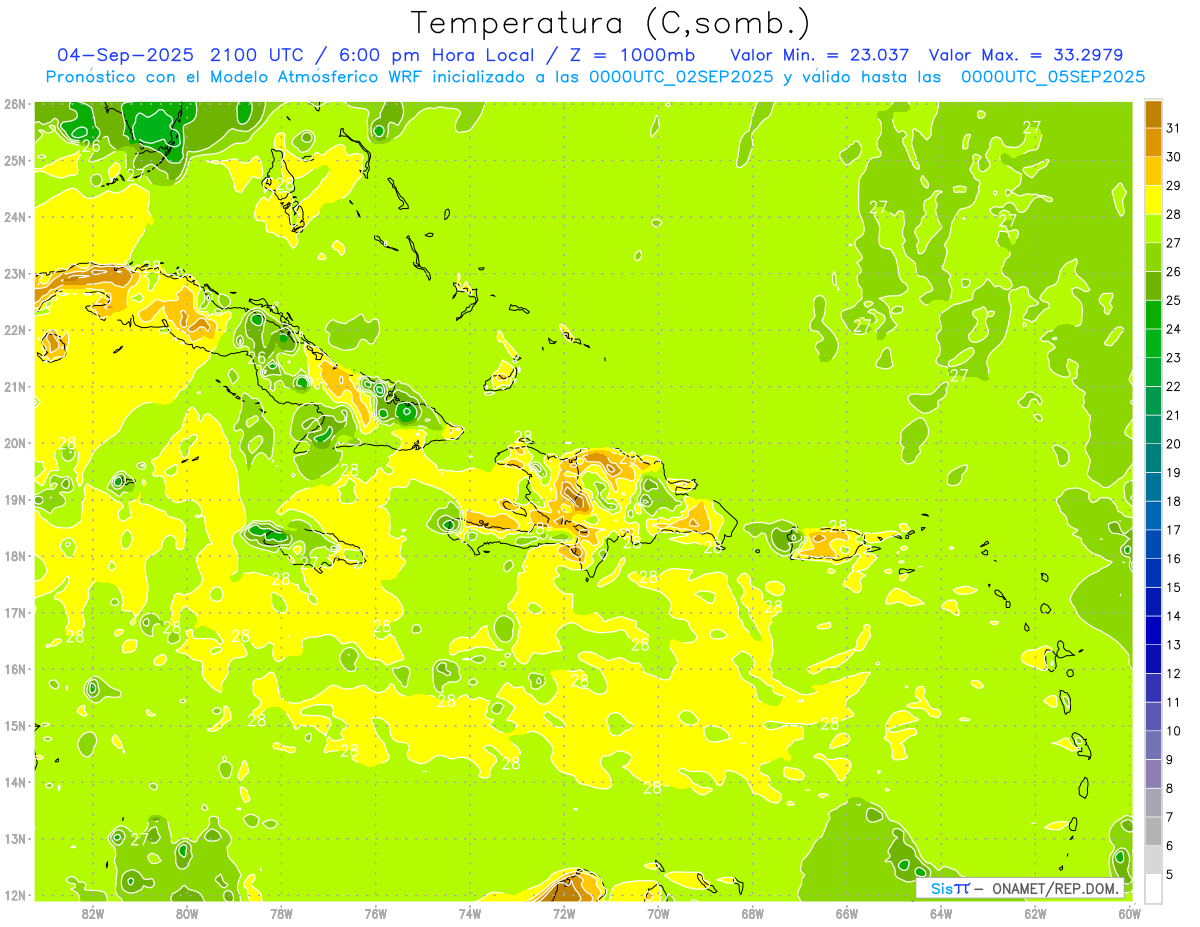This screenshot has width=1200, height=927.
Task: Click the SisTT logo in the credit box
Action: 950,888
